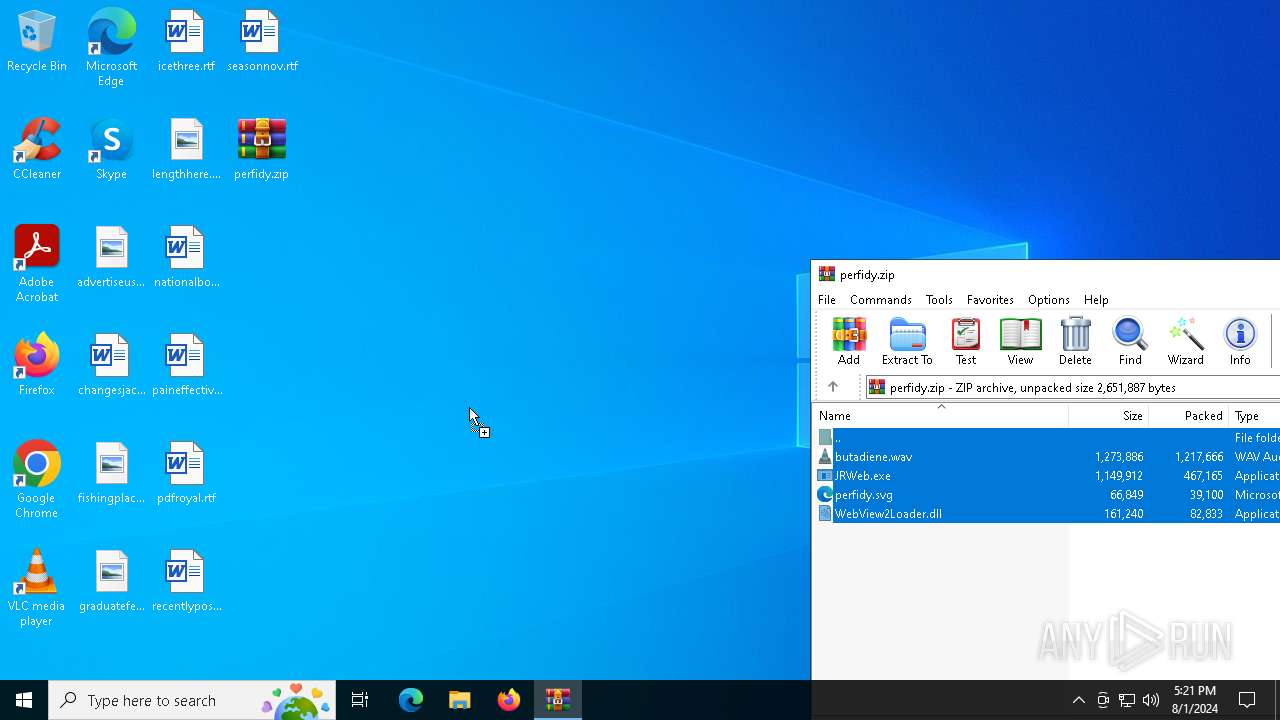Select perfidy.svg in the archive list
Viewport: 1280px width, 720px height.
coord(1046,495)
